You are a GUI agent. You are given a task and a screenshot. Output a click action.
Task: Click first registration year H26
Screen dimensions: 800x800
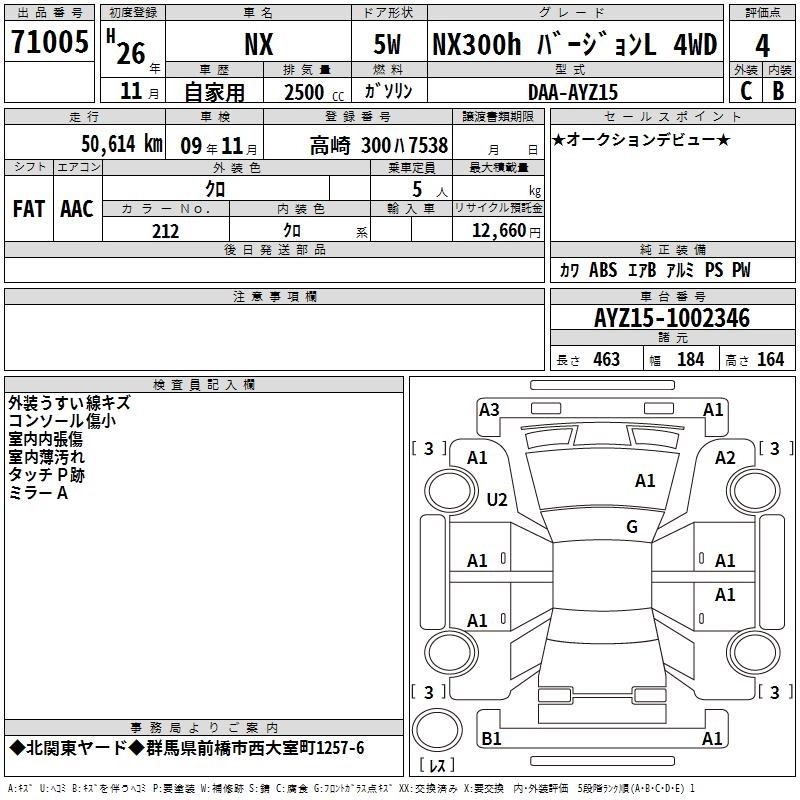click(x=127, y=47)
